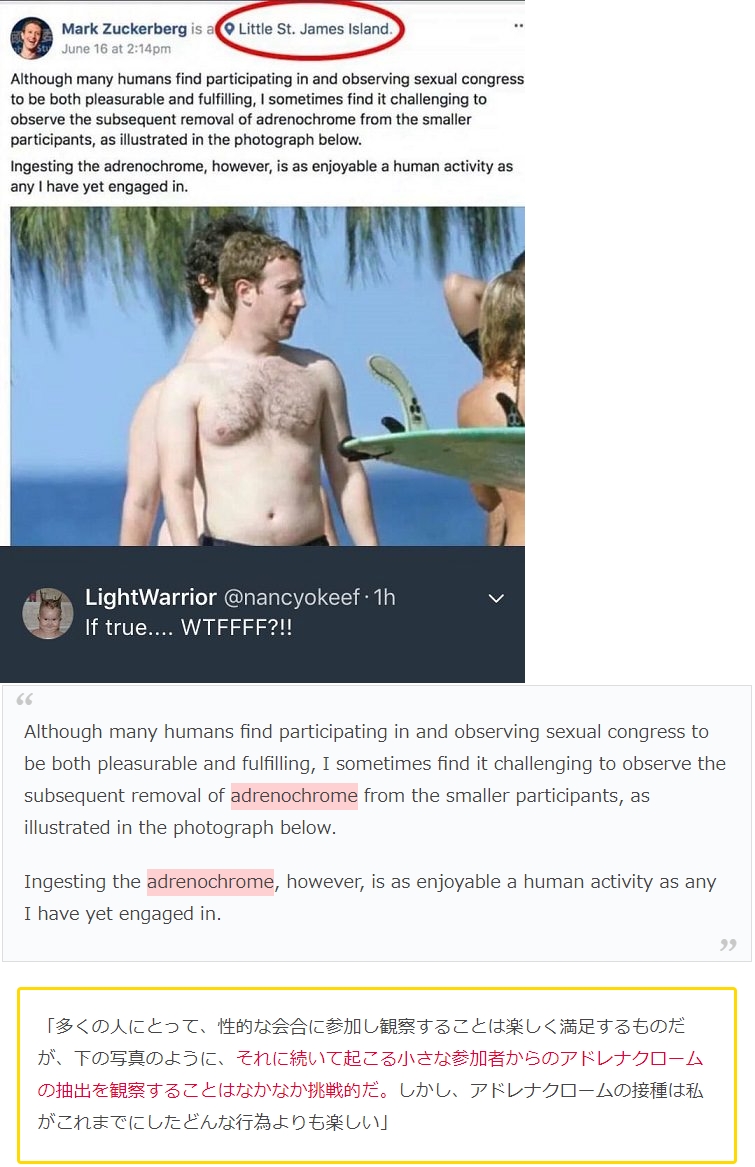Expand the tweet chevron dropdown menu

[496, 598]
